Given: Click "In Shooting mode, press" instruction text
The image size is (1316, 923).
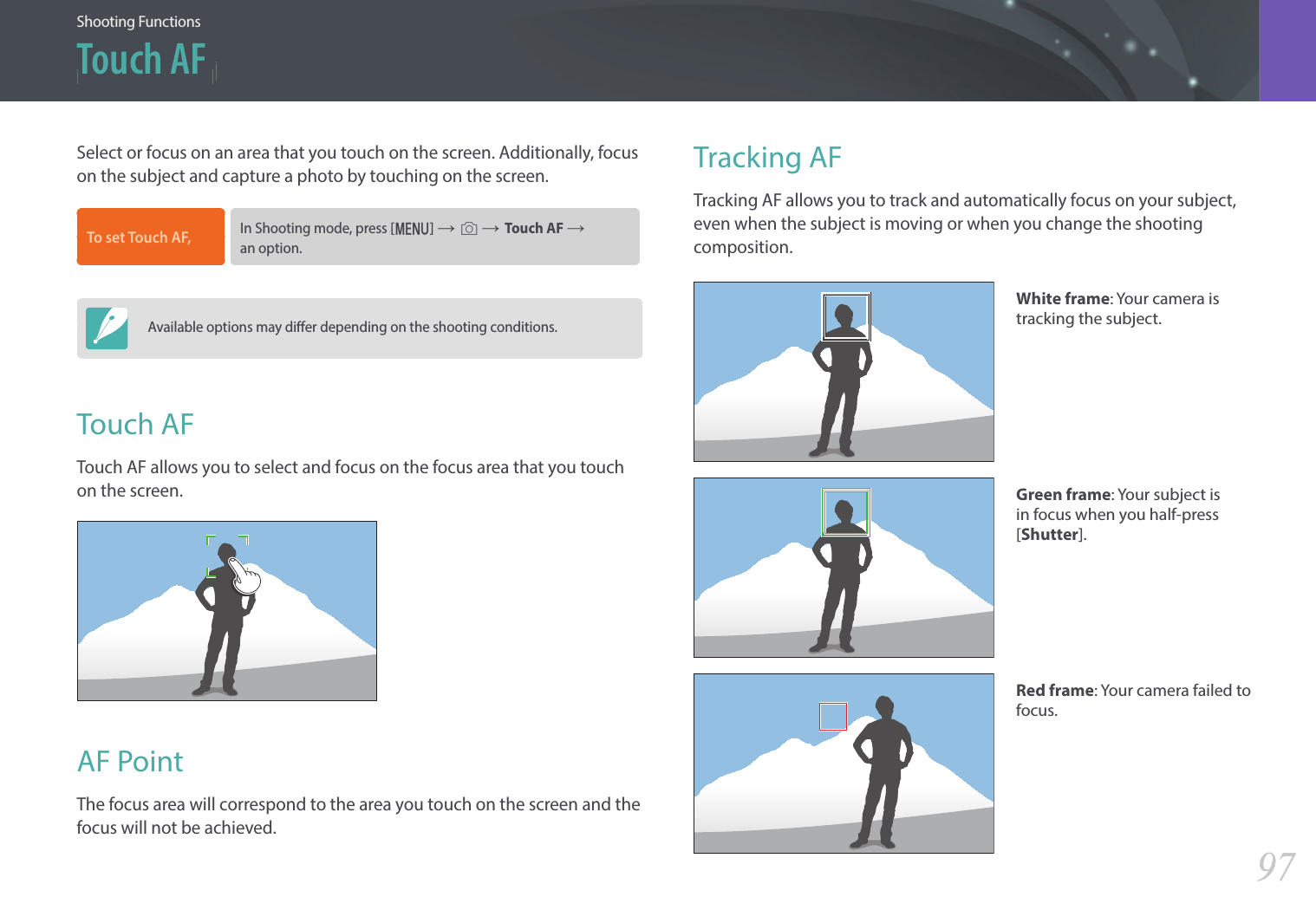Looking at the screenshot, I should [x=314, y=228].
